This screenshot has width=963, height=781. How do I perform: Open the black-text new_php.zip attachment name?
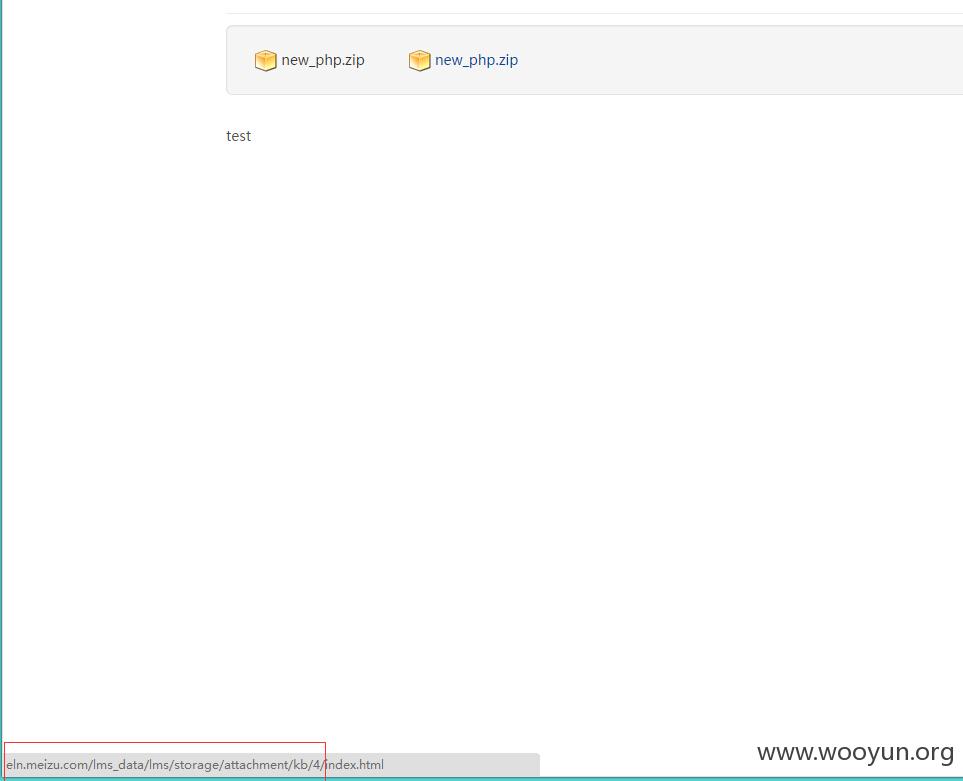point(323,60)
